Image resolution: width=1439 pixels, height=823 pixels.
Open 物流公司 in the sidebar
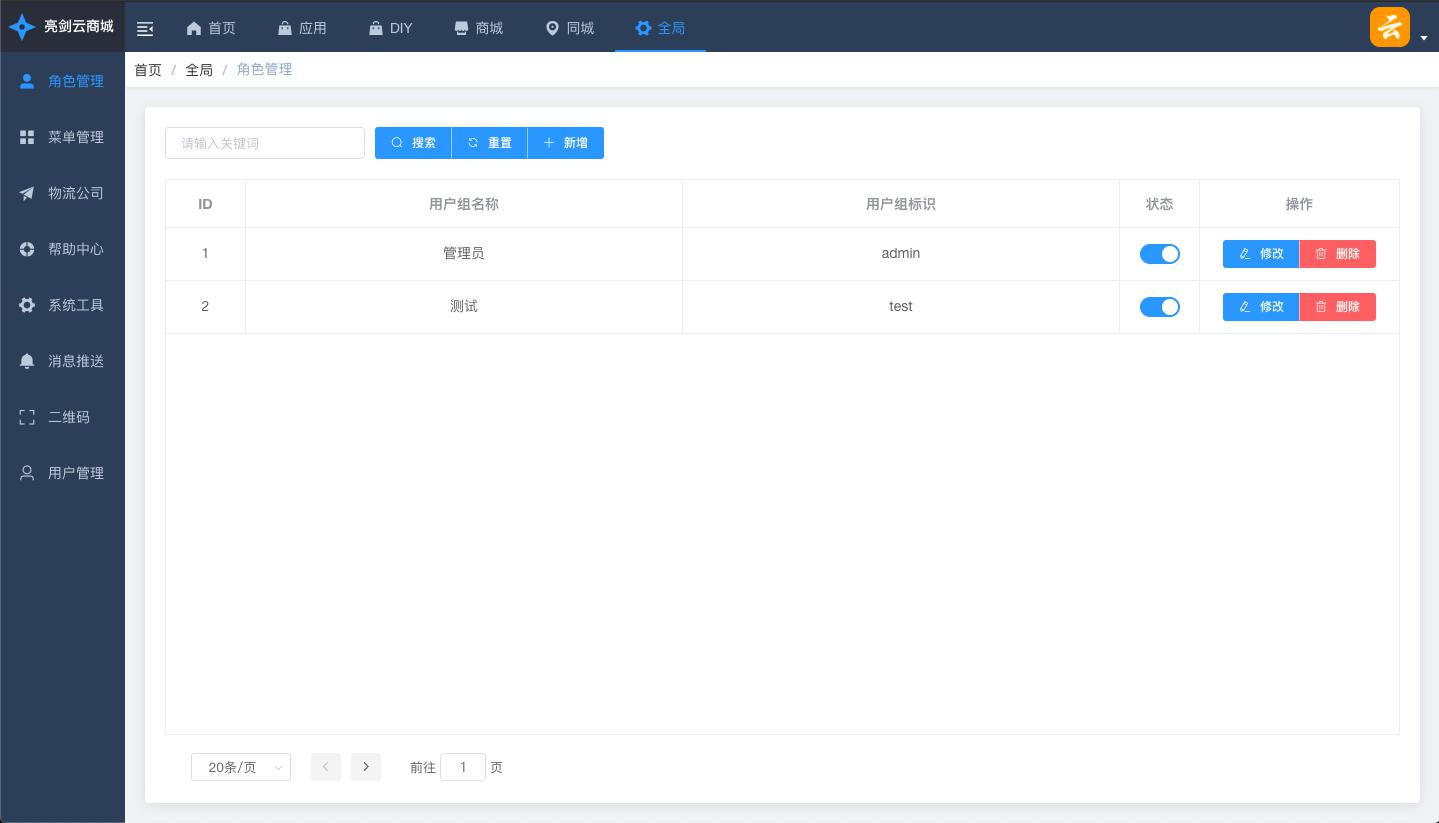coord(62,193)
